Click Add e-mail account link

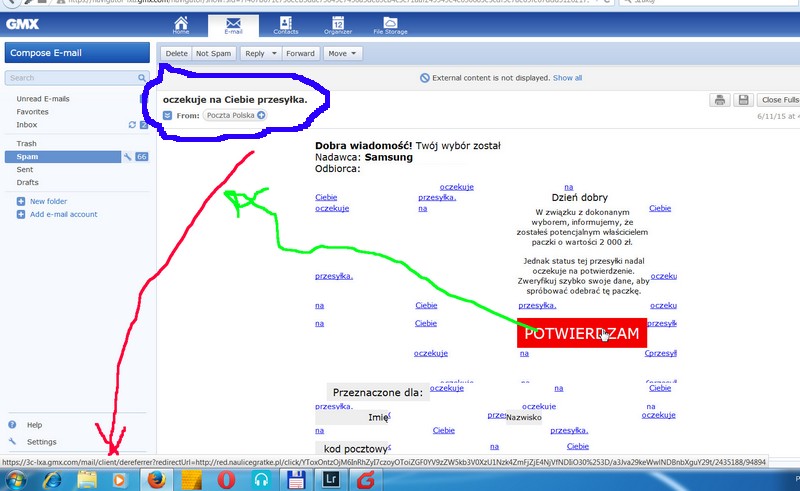63,214
